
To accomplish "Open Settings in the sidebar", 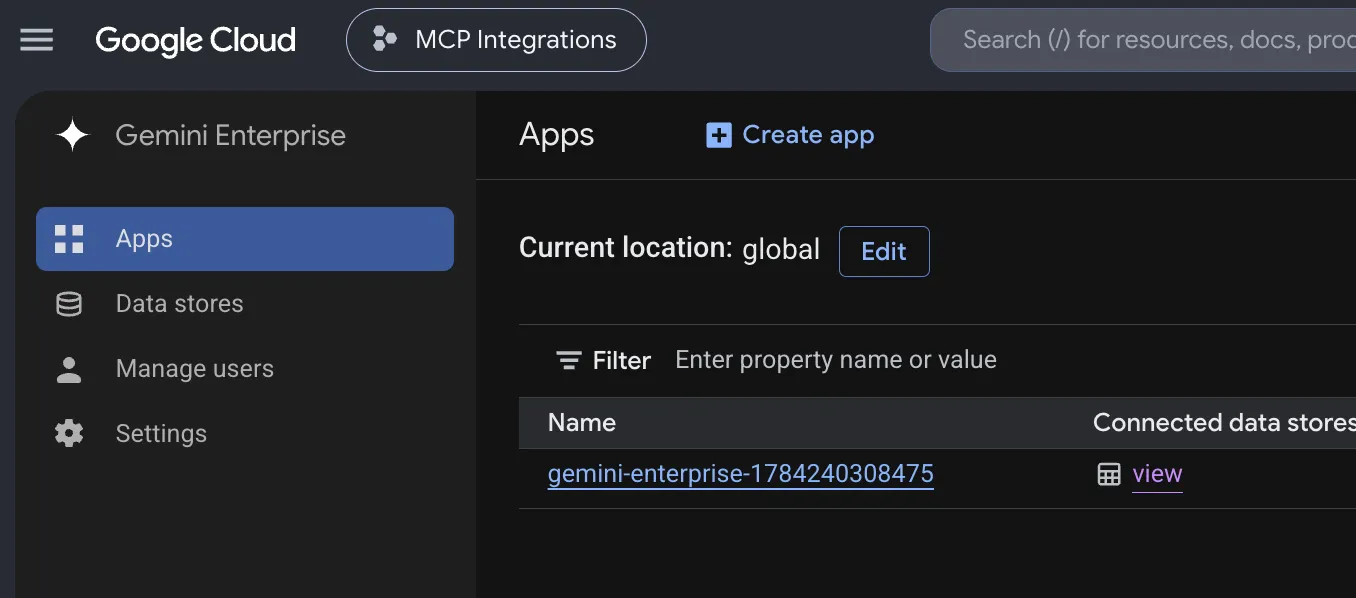I will tap(245, 434).
